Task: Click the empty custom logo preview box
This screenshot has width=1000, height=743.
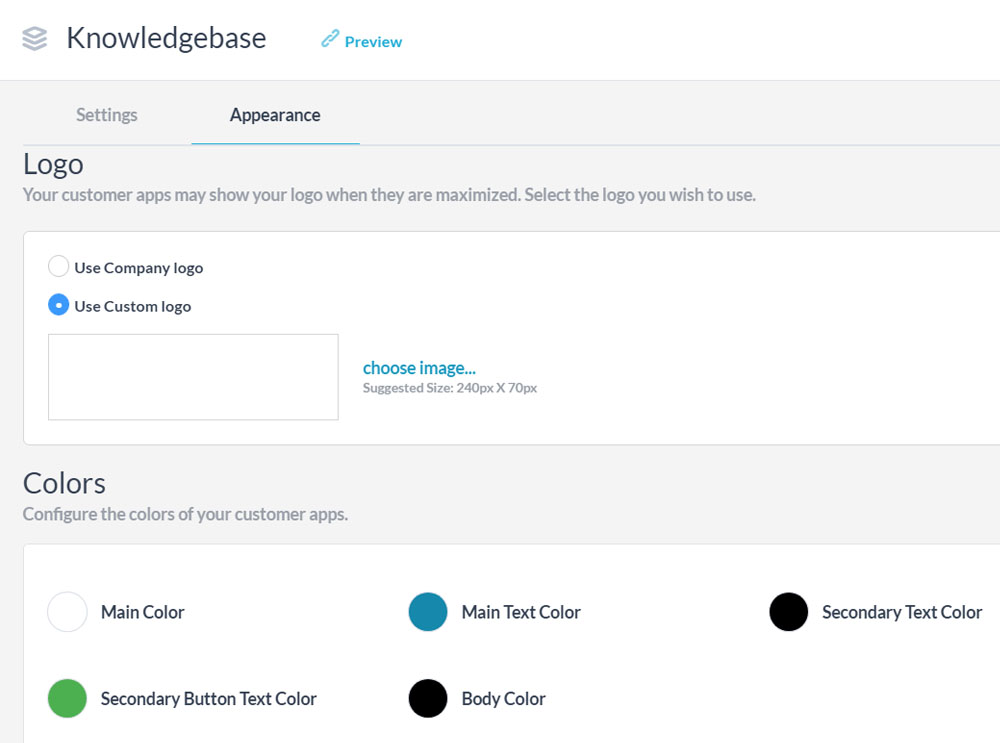Action: pos(193,377)
